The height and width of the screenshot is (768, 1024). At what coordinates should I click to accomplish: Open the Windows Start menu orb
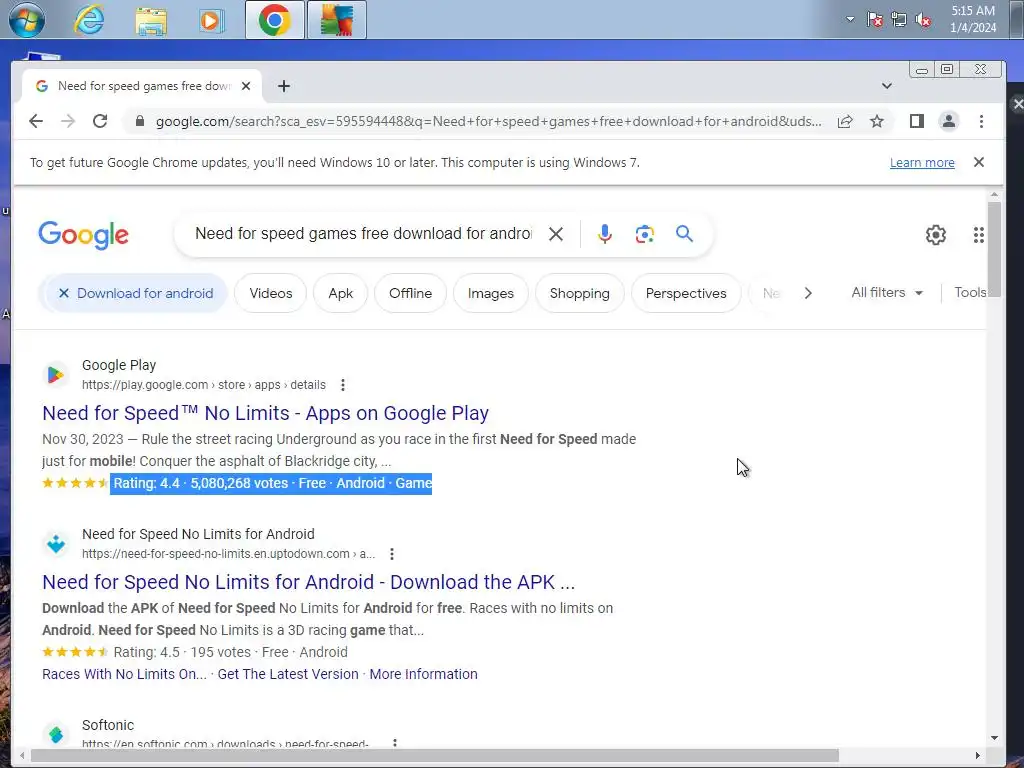(x=27, y=19)
